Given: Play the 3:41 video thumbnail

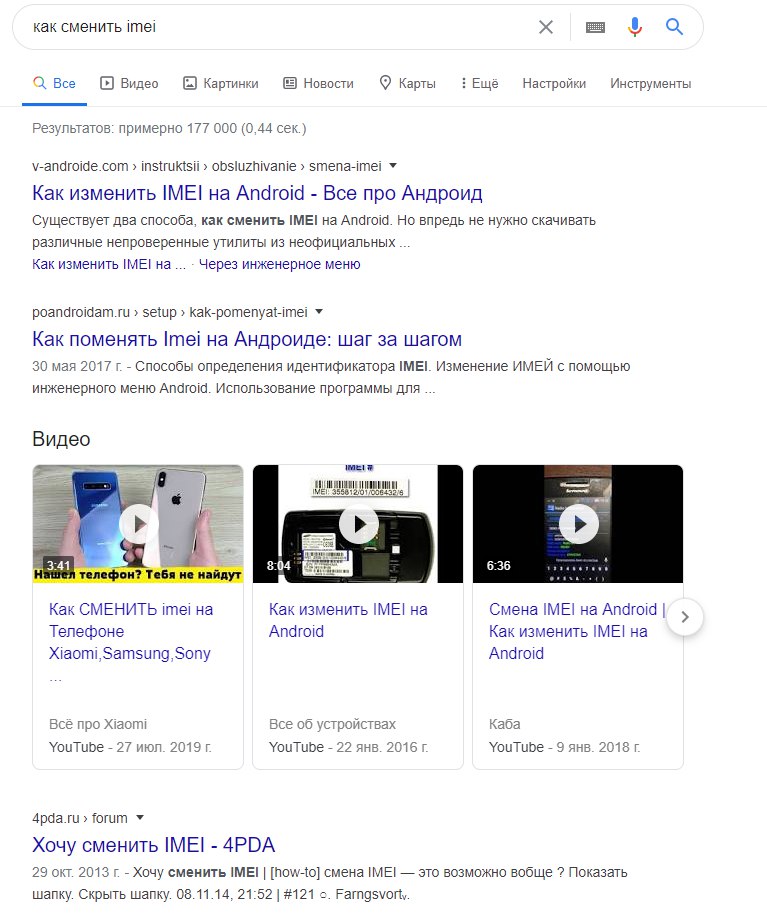Looking at the screenshot, I should click(x=138, y=524).
